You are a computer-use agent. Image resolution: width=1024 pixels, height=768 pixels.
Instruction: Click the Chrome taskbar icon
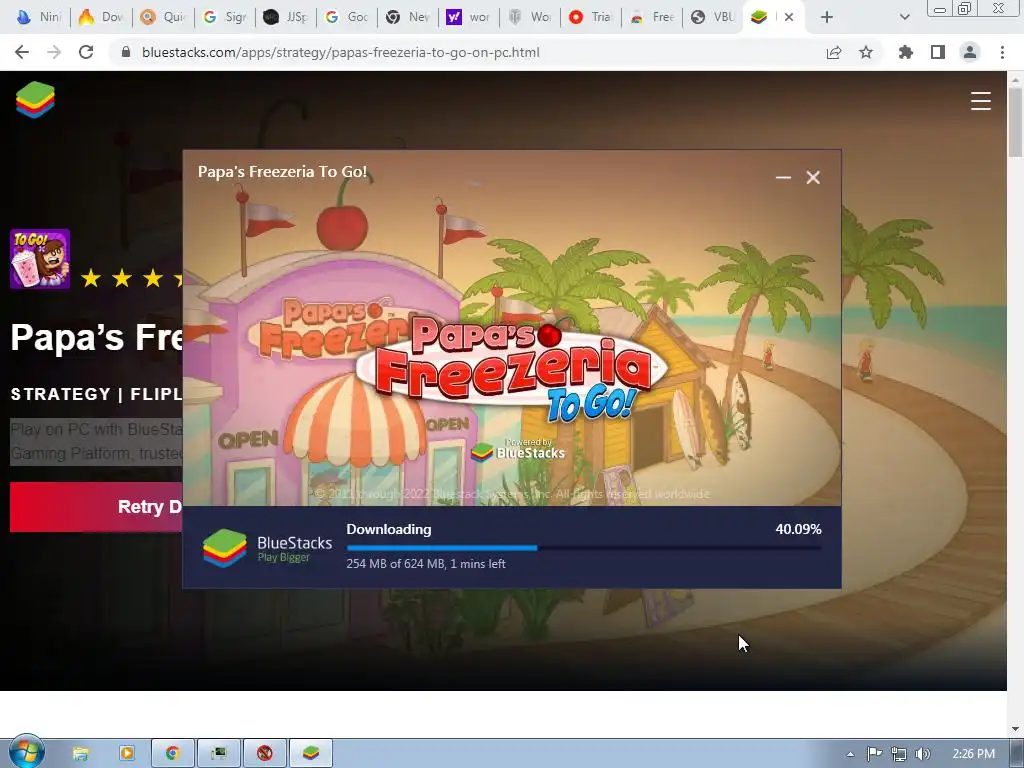pyautogui.click(x=172, y=754)
